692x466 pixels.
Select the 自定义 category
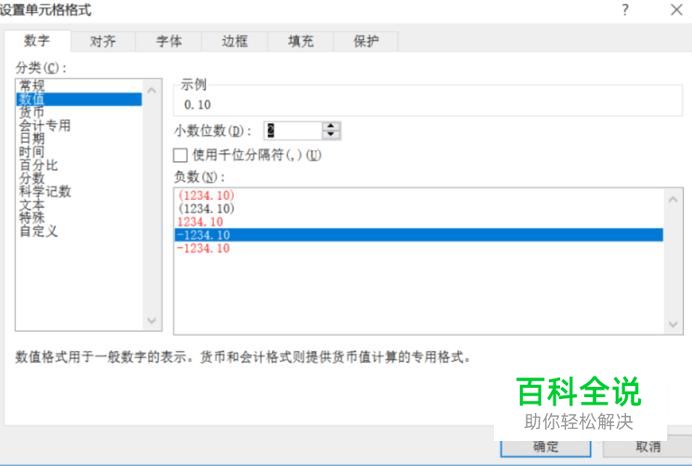(x=79, y=231)
